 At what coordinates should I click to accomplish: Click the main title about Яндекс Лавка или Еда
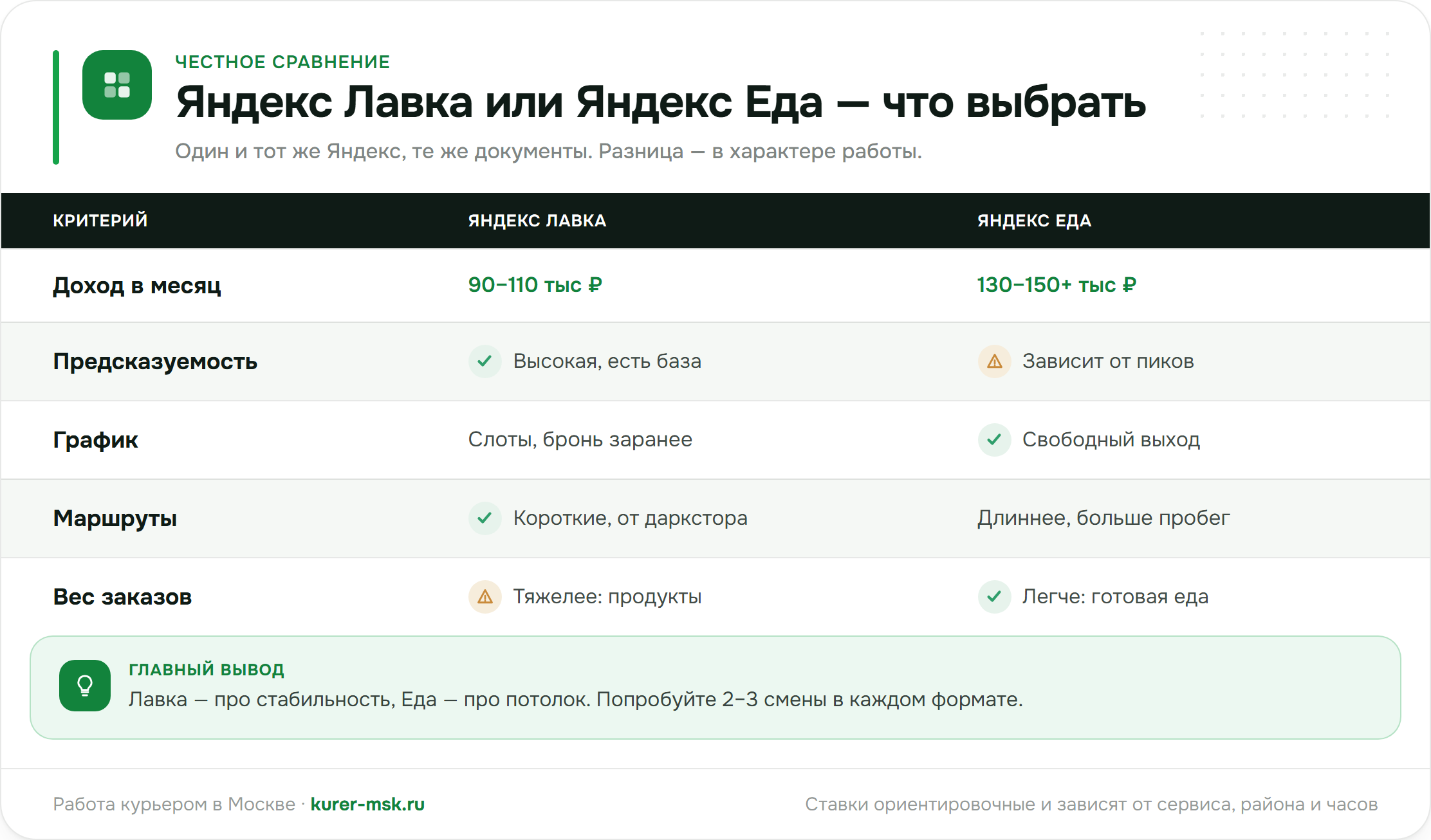tap(661, 102)
